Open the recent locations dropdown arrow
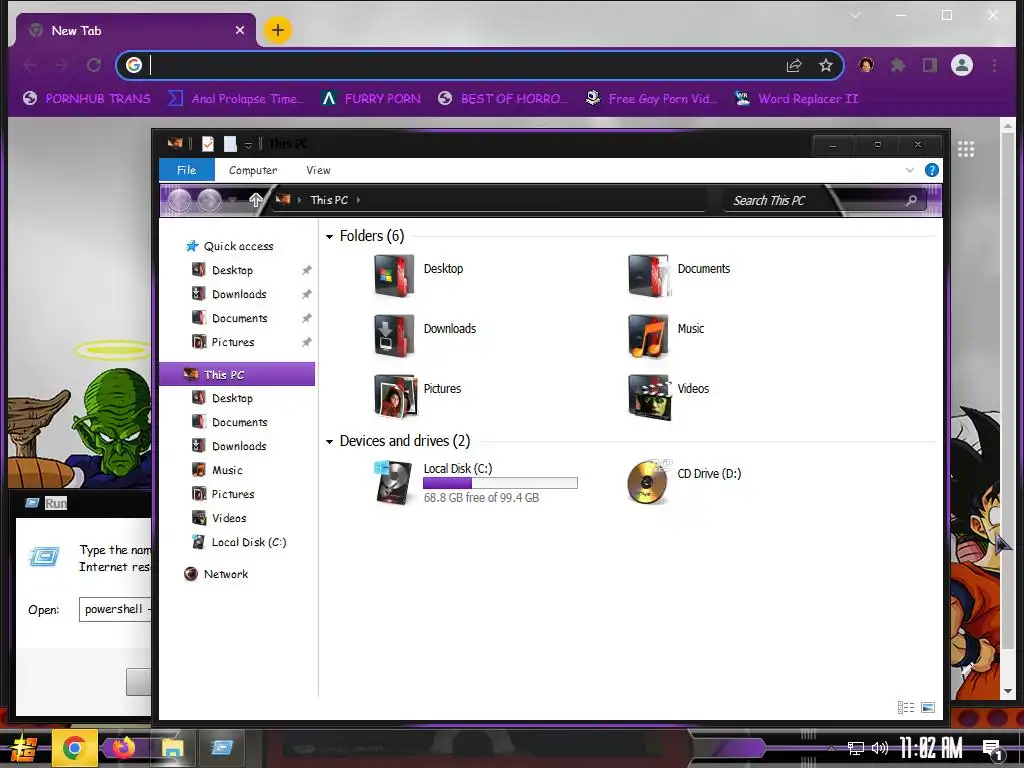 [232, 200]
